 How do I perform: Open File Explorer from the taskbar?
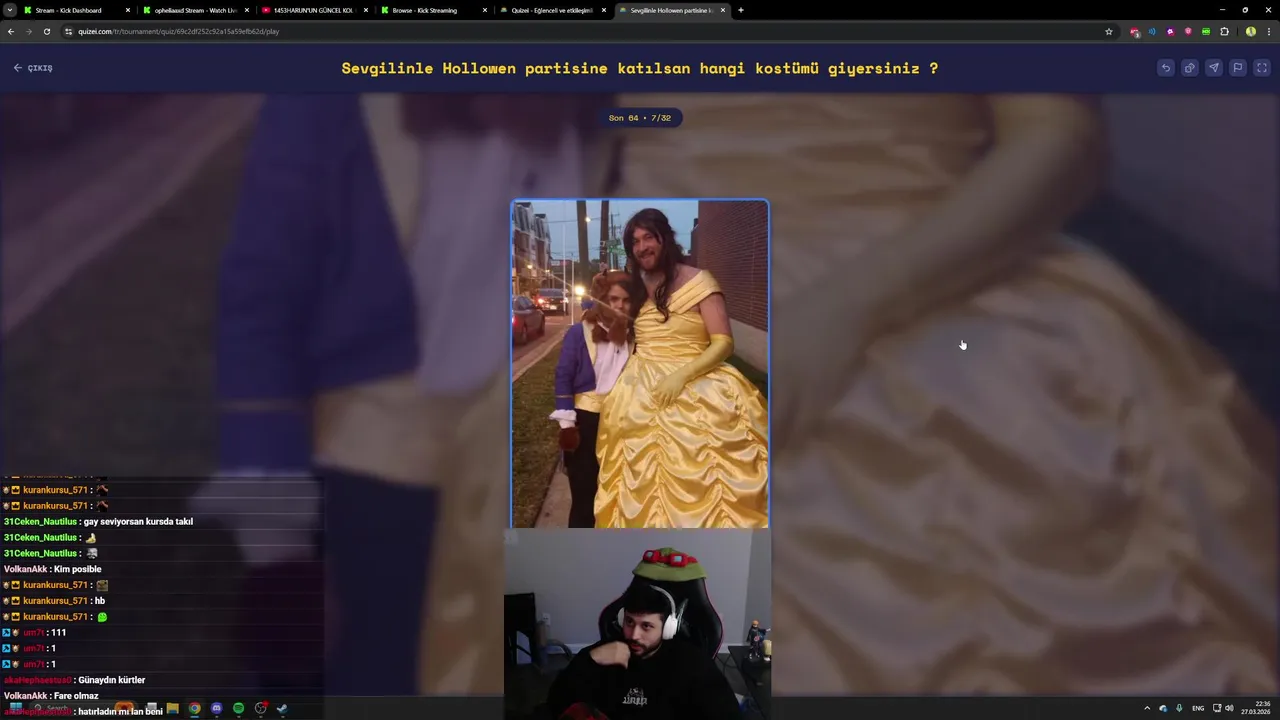coord(172,708)
